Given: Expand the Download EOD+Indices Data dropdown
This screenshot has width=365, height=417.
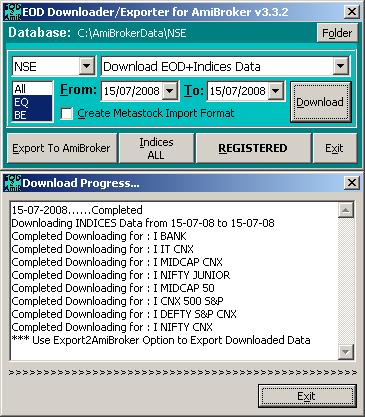Looking at the screenshot, I should (341, 66).
